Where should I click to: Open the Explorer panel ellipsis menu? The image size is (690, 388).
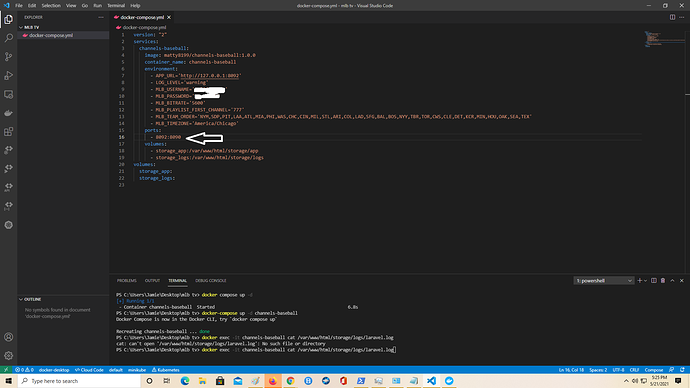[101, 17]
